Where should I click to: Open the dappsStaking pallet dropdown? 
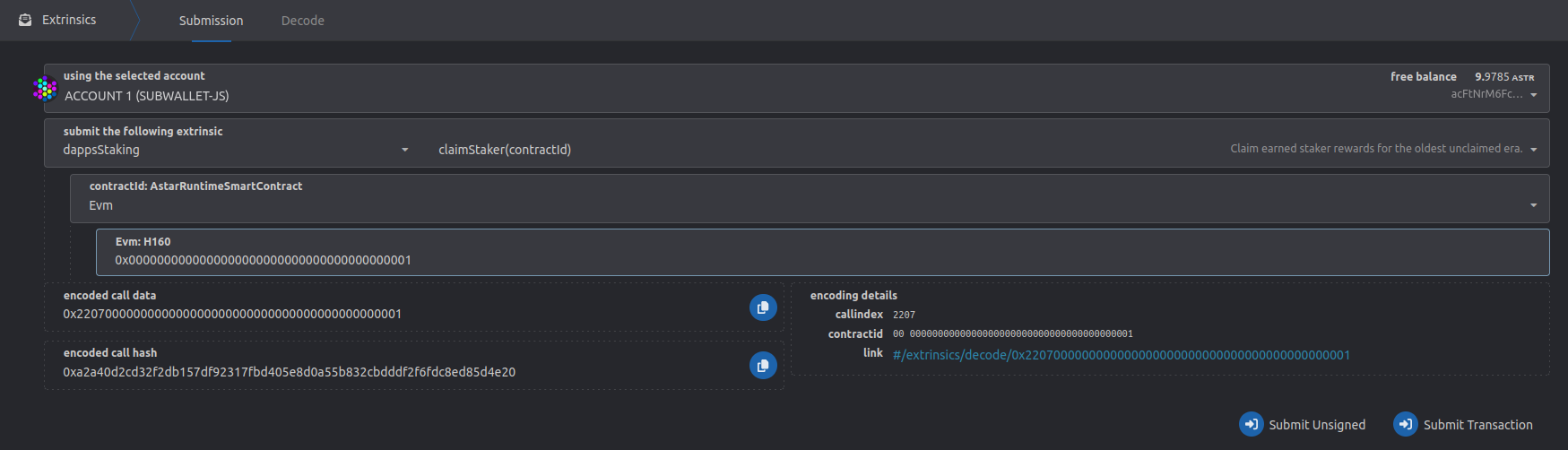tap(404, 150)
